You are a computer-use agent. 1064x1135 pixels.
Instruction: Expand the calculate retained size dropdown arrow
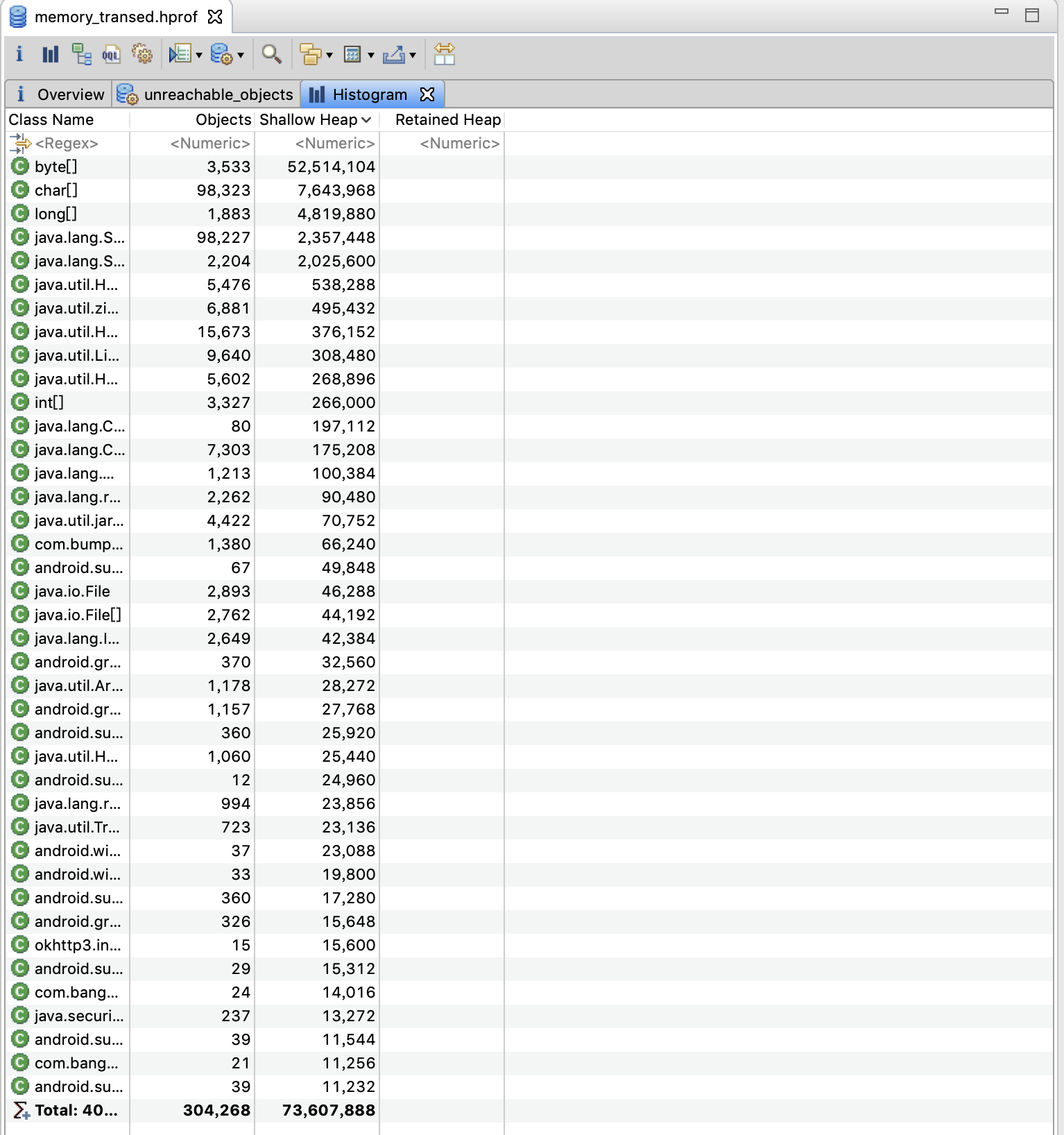(371, 56)
